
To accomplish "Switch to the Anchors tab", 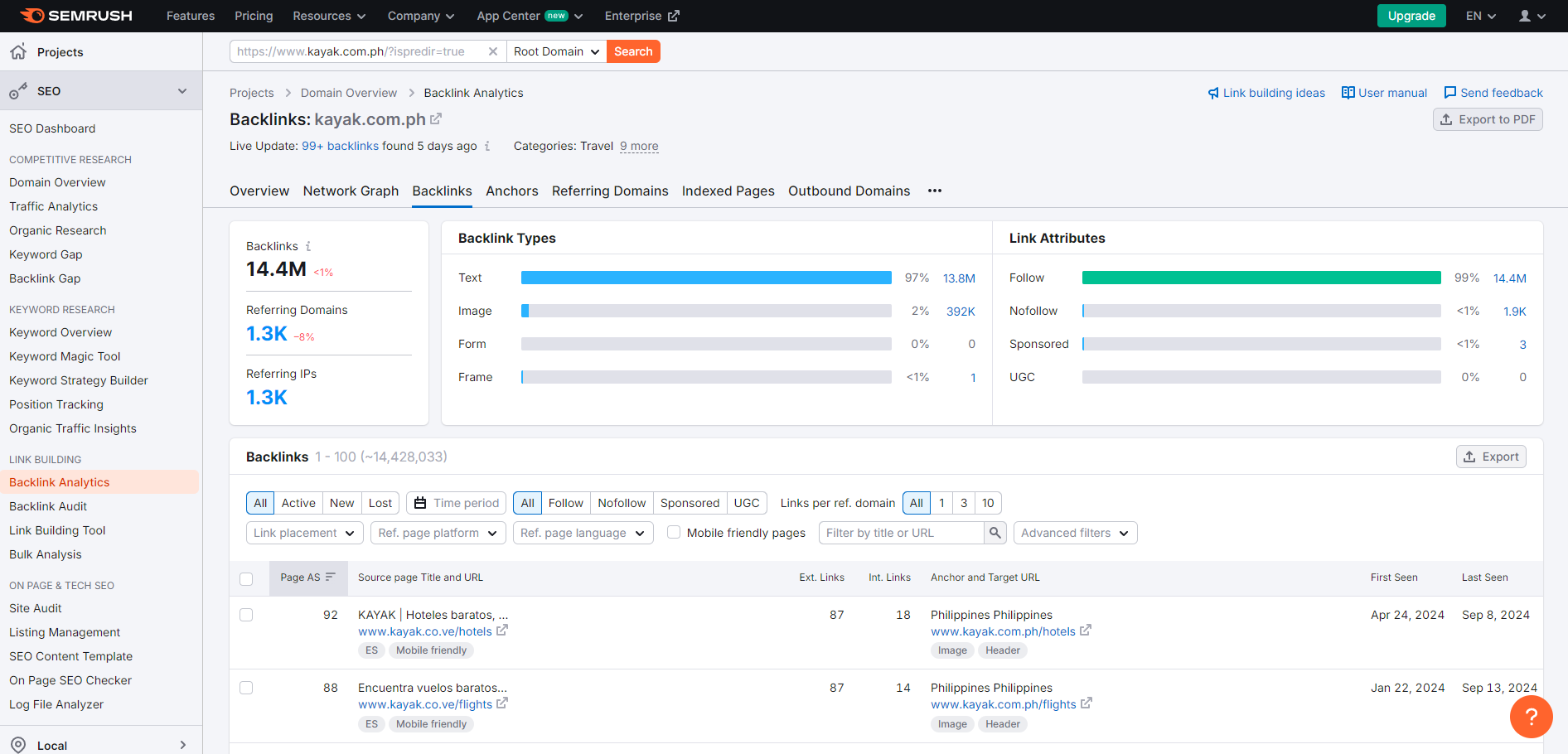I will (x=511, y=191).
